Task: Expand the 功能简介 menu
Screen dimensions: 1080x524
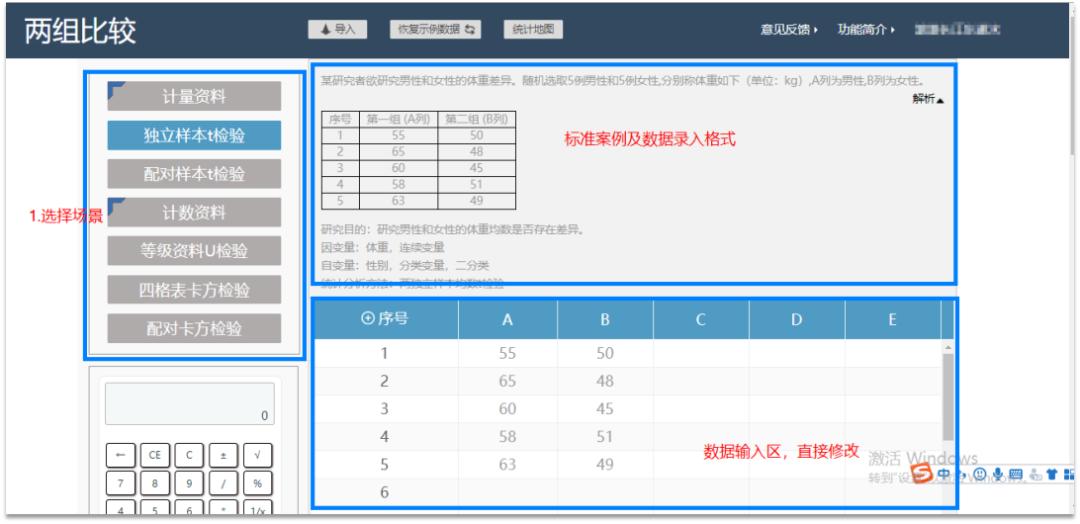Action: click(x=866, y=30)
